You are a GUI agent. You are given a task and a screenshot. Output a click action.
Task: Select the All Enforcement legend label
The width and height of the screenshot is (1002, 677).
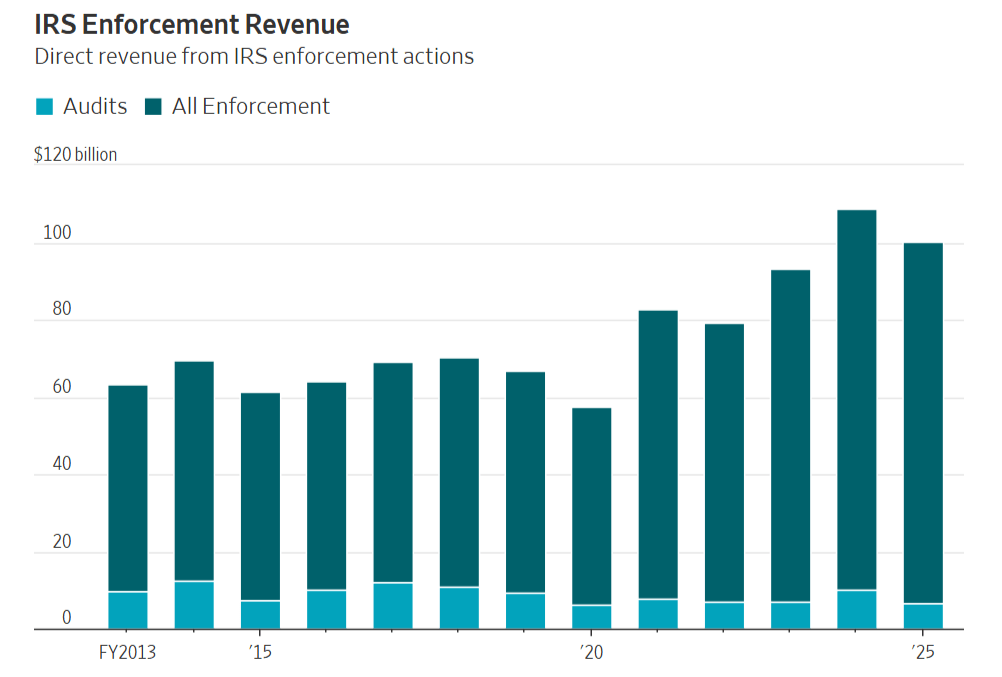(x=250, y=106)
